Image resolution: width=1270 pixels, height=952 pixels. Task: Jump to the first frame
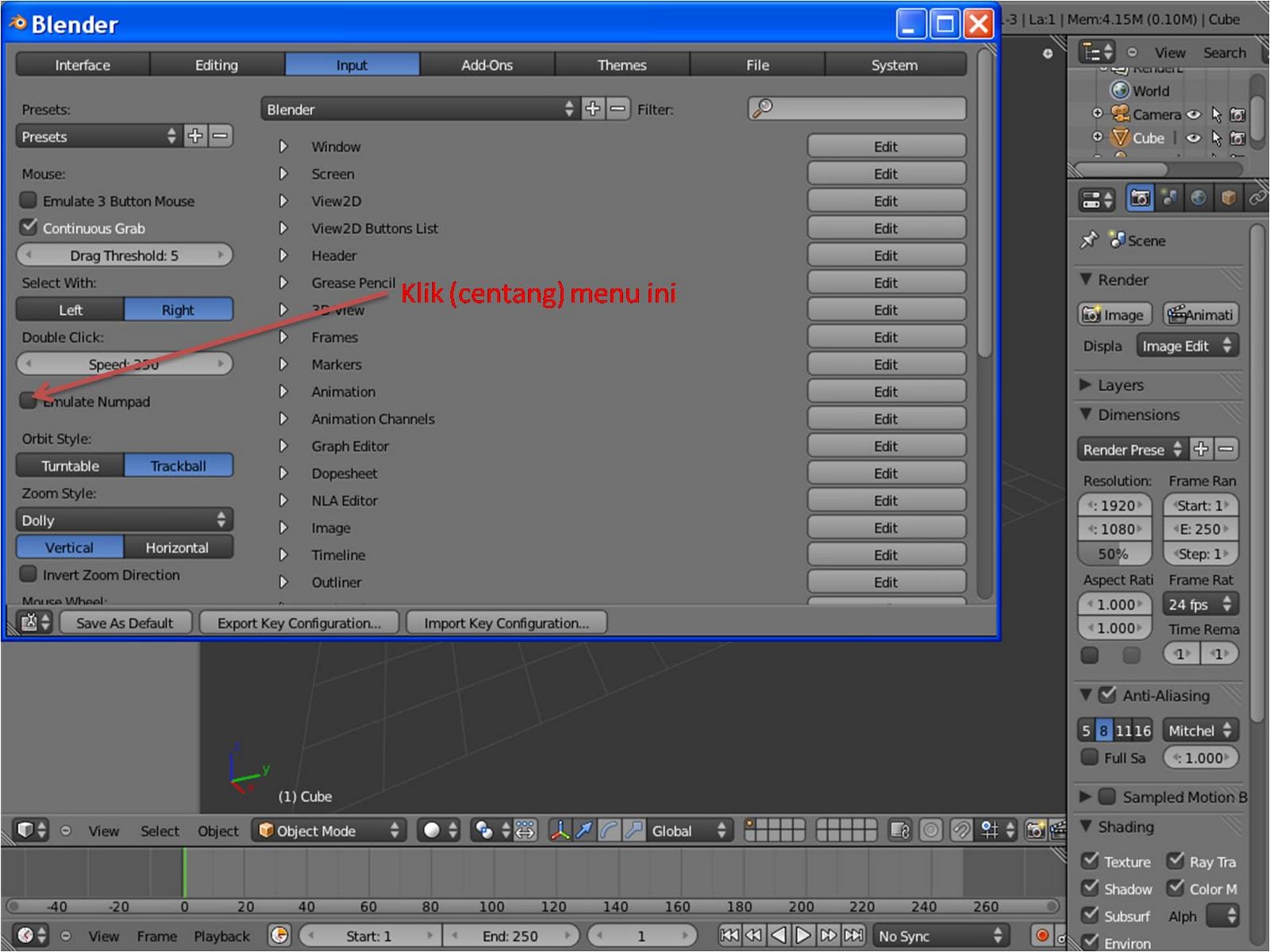coord(729,936)
